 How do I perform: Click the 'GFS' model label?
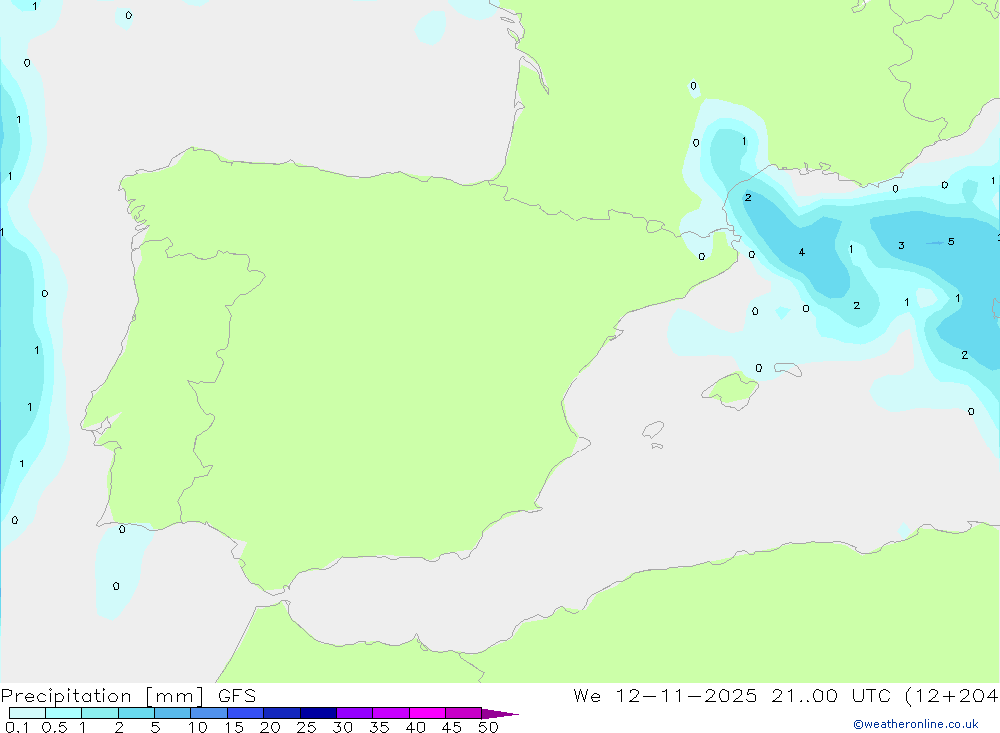click(237, 695)
